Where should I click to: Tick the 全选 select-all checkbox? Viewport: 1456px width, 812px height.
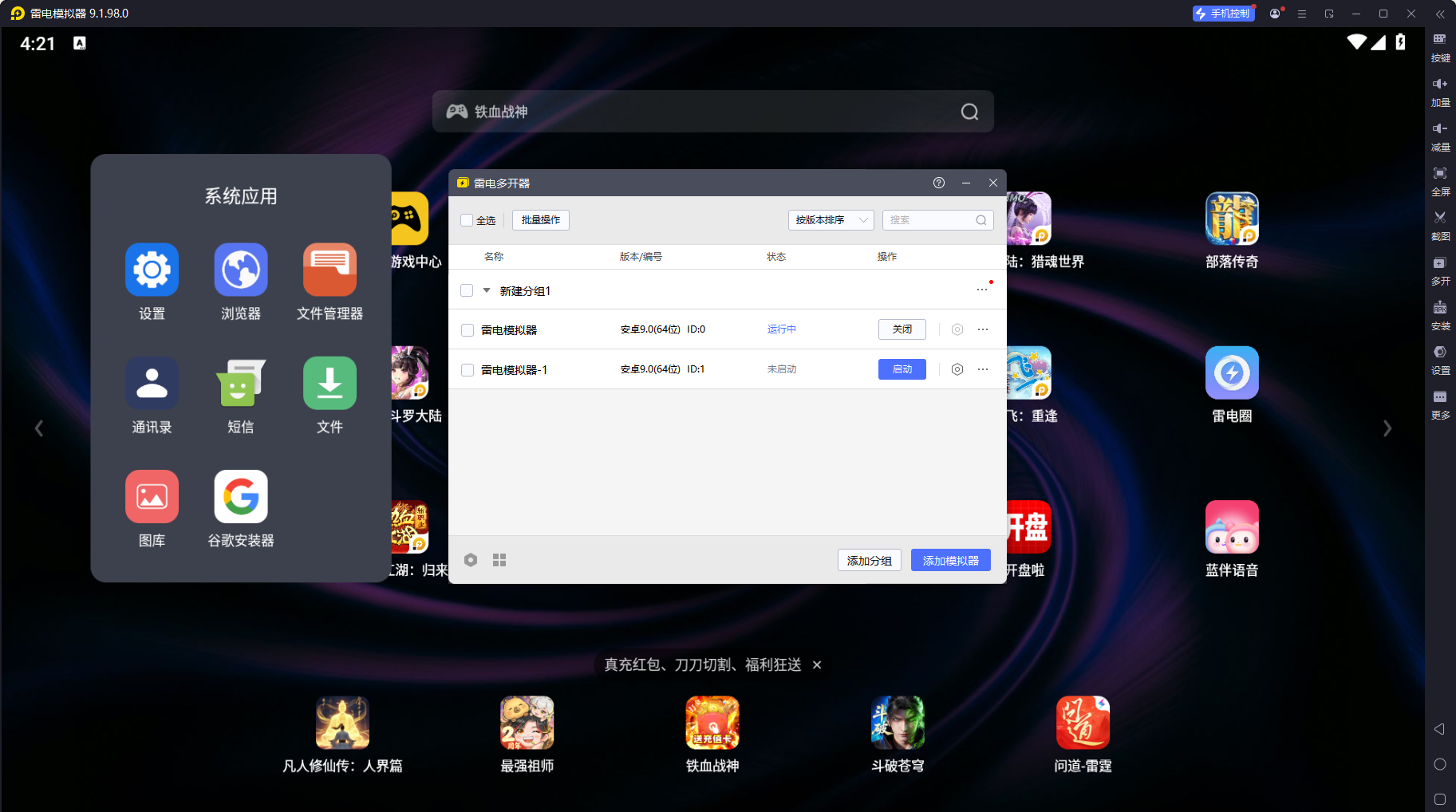(467, 220)
